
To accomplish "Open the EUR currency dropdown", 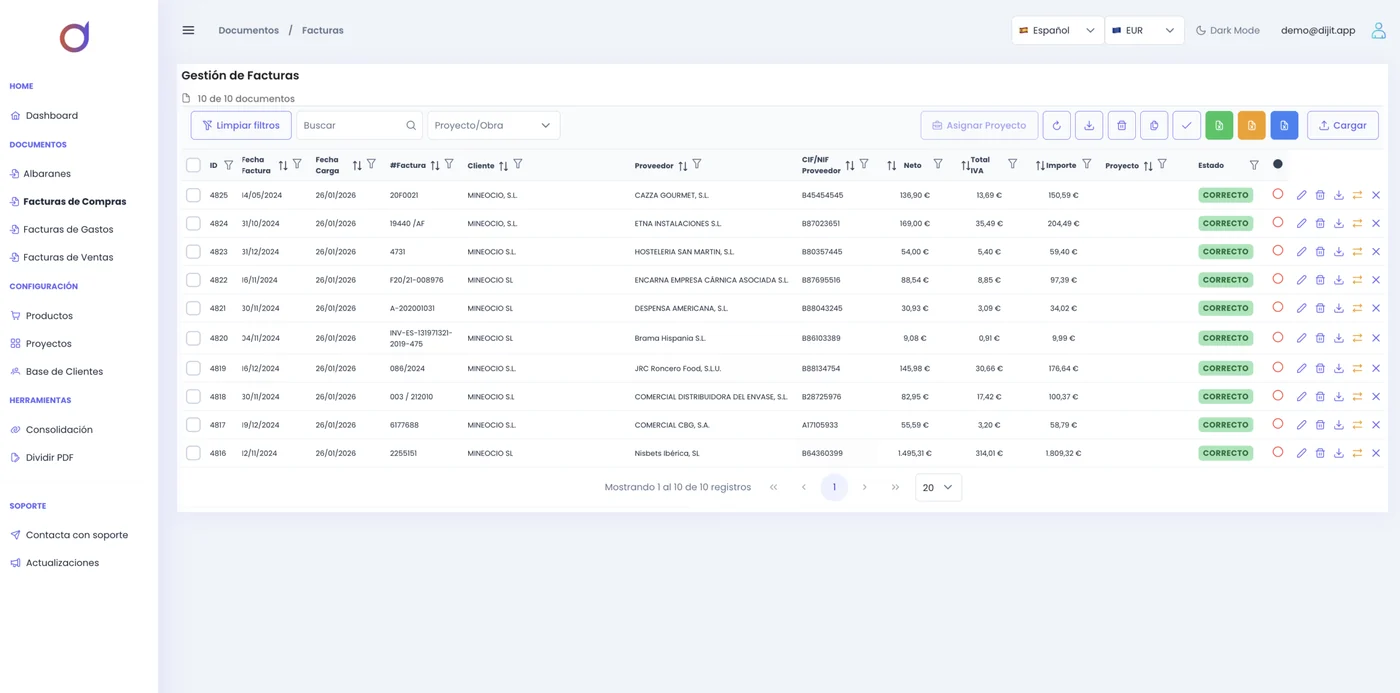I will pos(1144,30).
